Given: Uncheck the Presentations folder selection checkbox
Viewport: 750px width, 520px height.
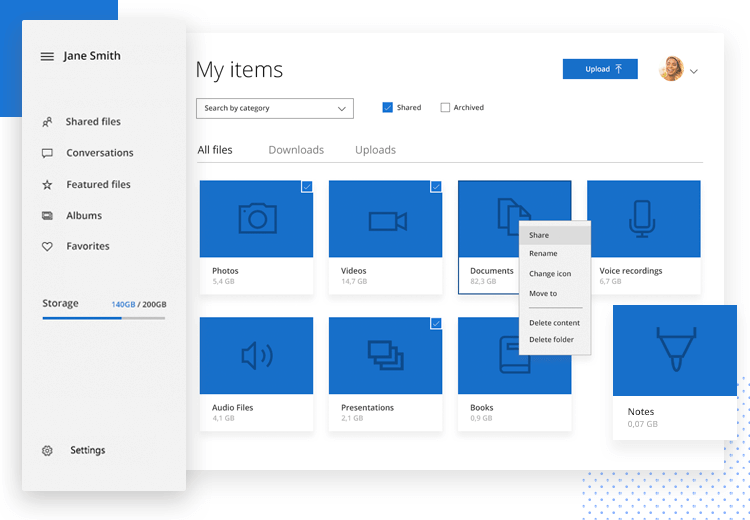Looking at the screenshot, I should [x=436, y=323].
